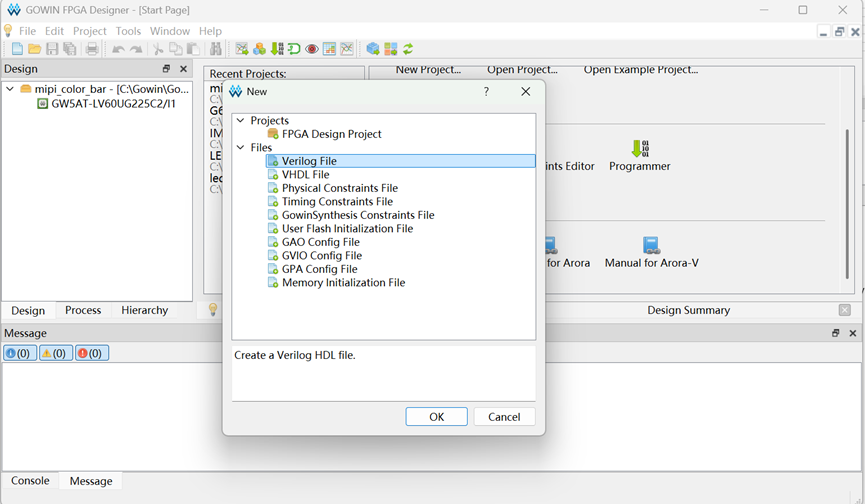Click the colored grid layout icon

pos(391,49)
